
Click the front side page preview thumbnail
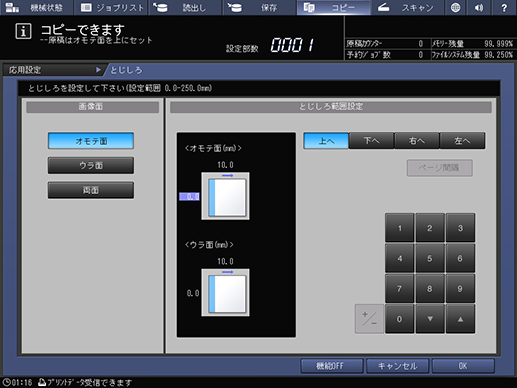[225, 196]
